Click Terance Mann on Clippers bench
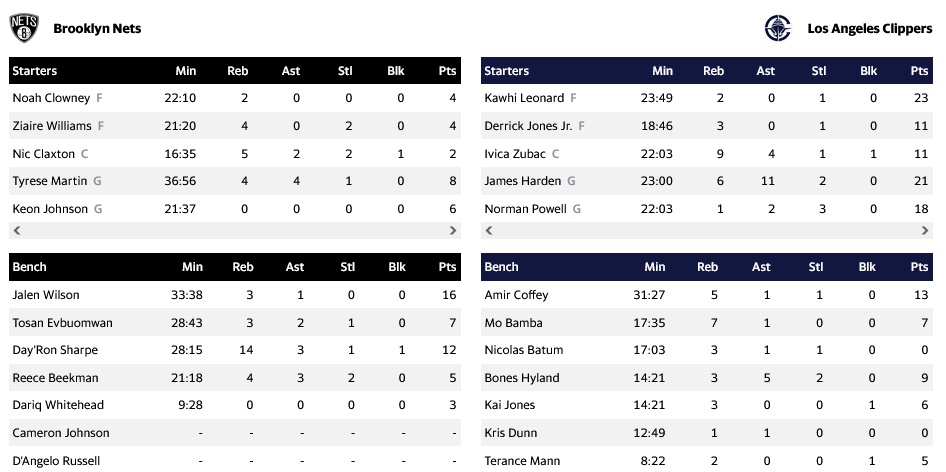Image resolution: width=946 pixels, height=472 pixels. [521, 461]
